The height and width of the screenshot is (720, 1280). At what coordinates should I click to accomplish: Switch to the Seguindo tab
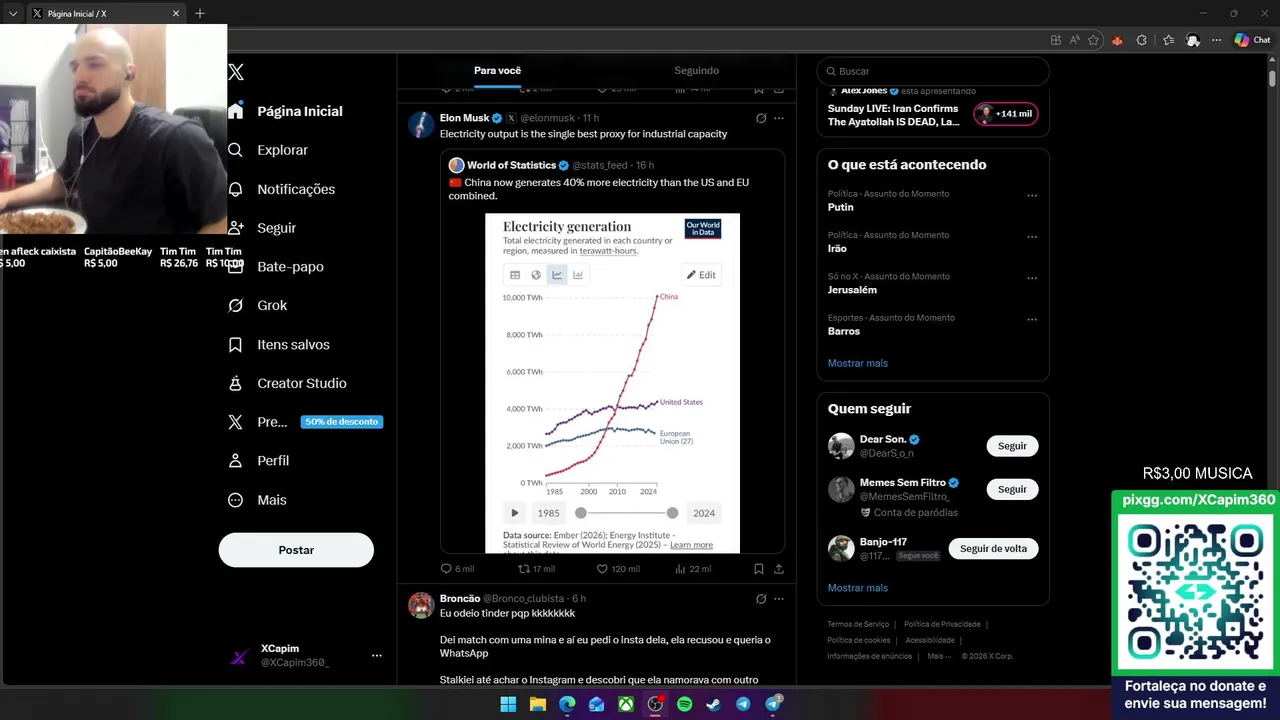tap(696, 70)
